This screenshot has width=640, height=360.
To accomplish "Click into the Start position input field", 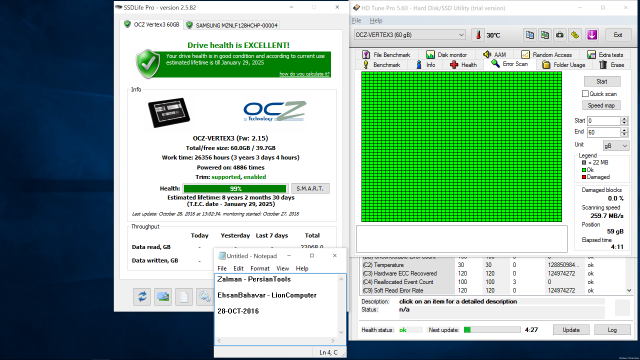I will coord(604,121).
